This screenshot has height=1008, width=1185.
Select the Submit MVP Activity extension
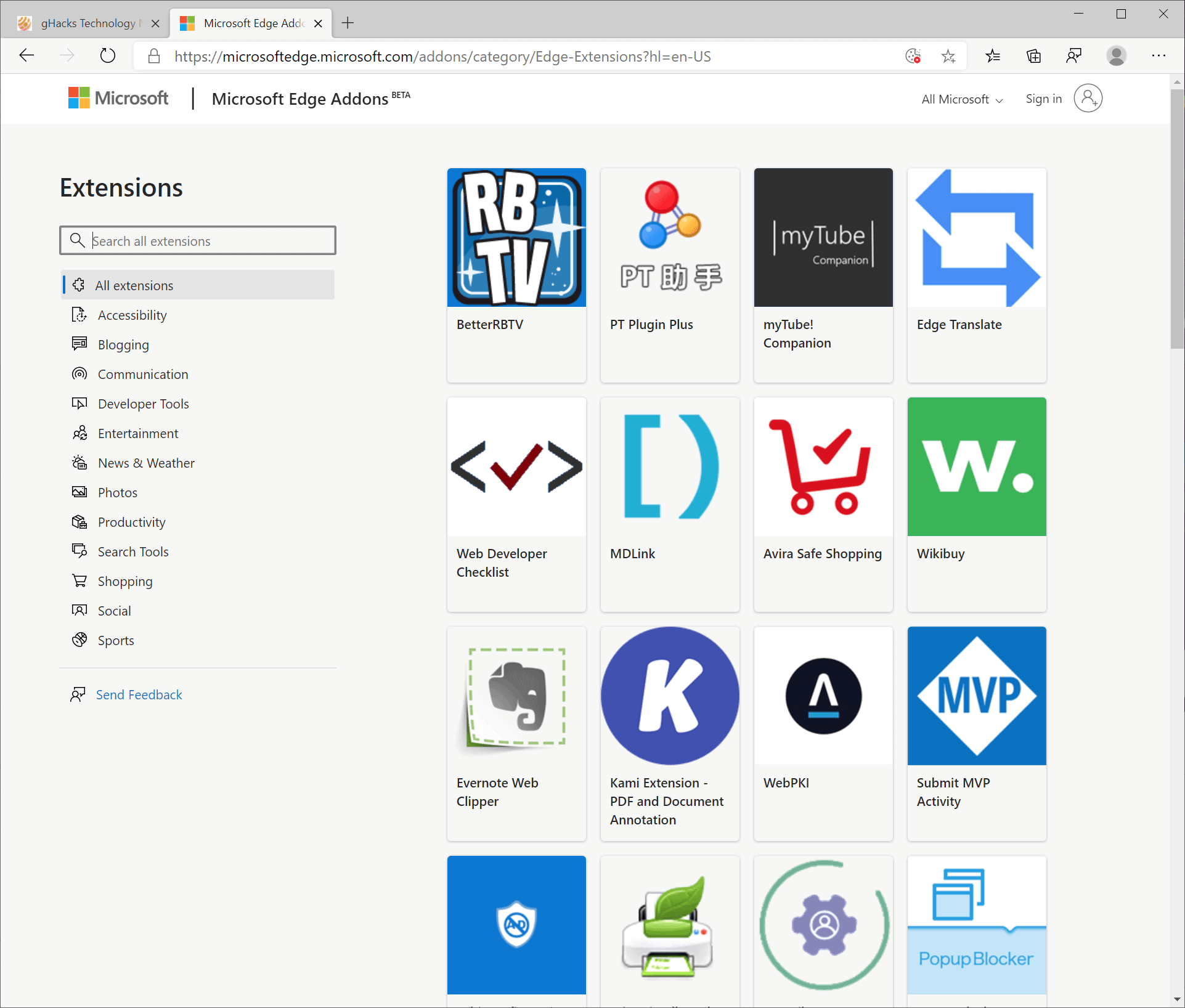pyautogui.click(x=976, y=730)
